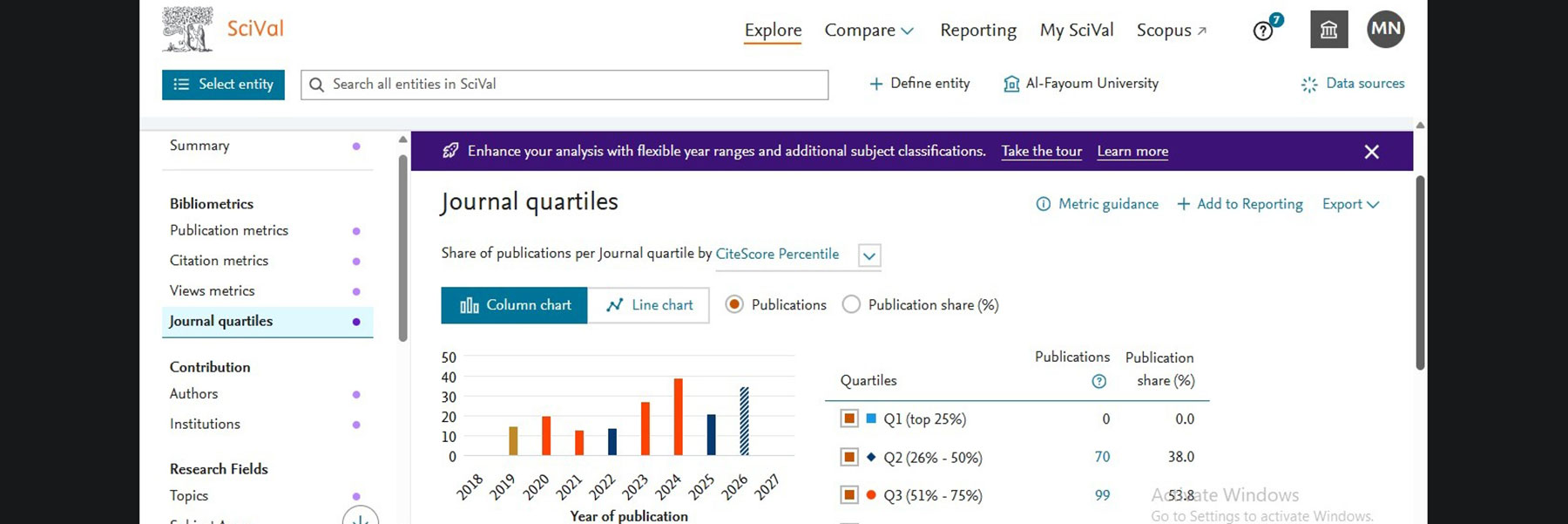
Task: Open the help question mark icon
Action: tap(1263, 31)
